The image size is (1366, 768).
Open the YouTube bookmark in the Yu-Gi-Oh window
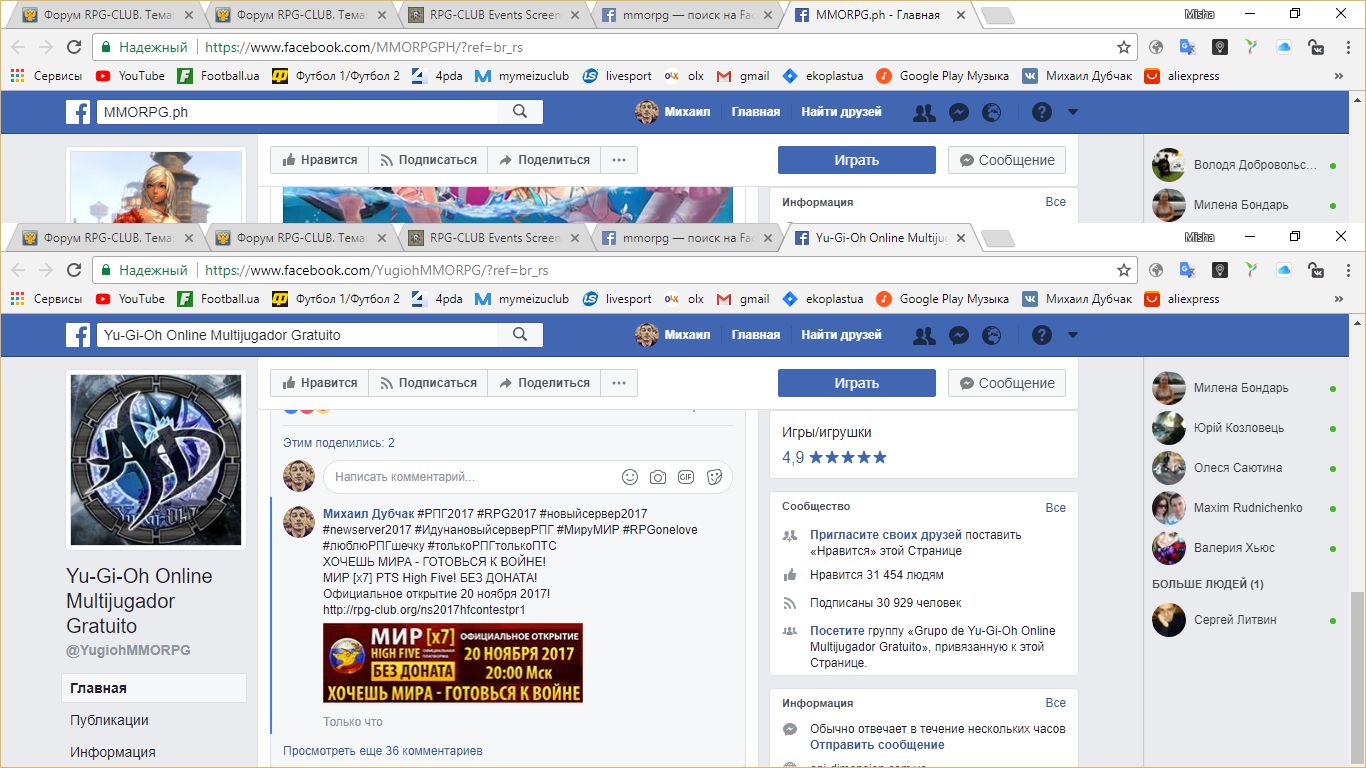click(130, 299)
